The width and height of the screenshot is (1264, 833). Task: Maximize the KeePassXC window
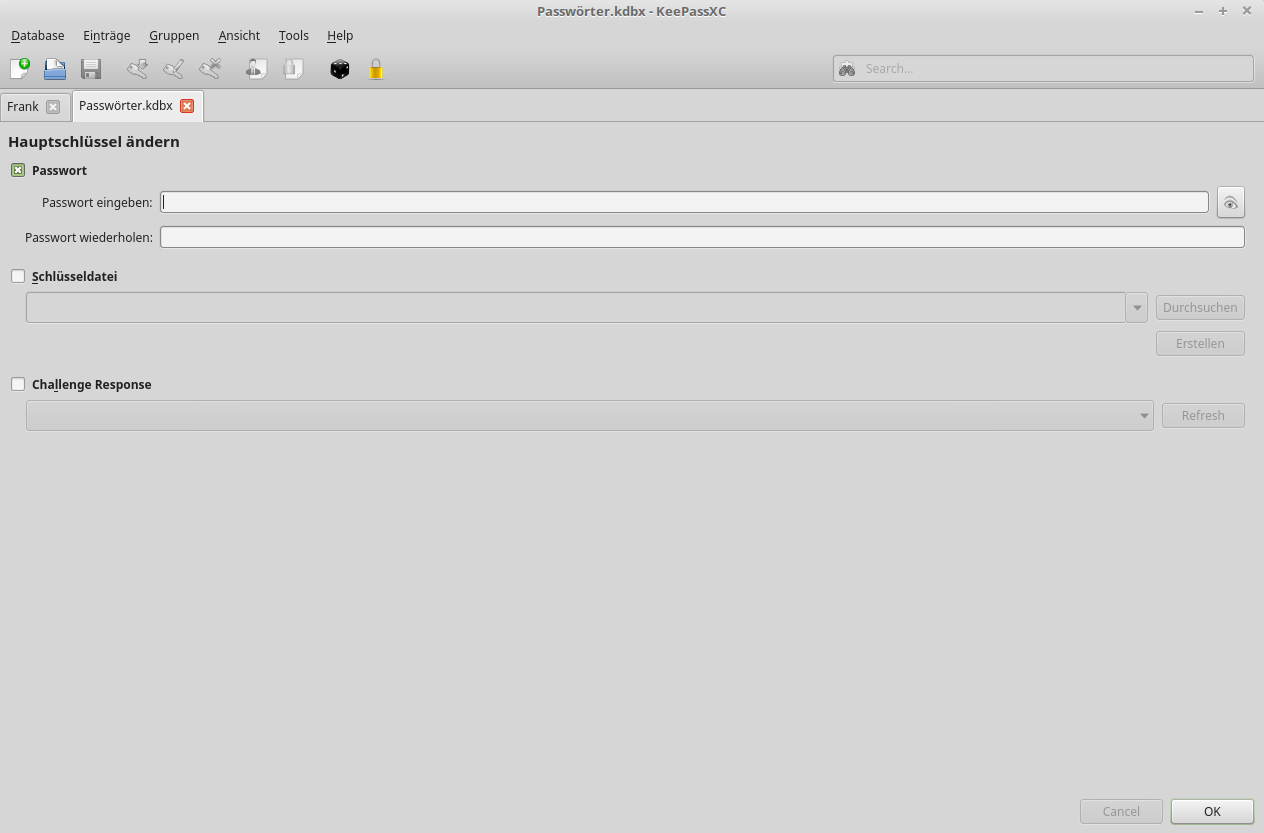point(1222,11)
